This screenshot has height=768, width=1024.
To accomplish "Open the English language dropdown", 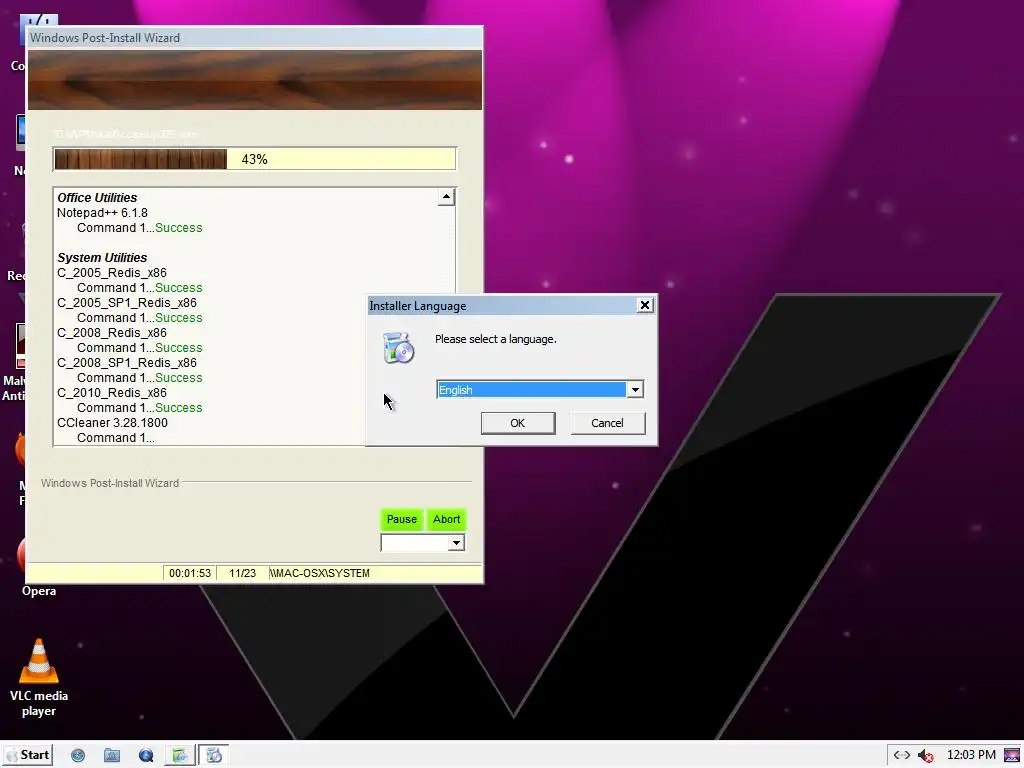I will (x=635, y=390).
